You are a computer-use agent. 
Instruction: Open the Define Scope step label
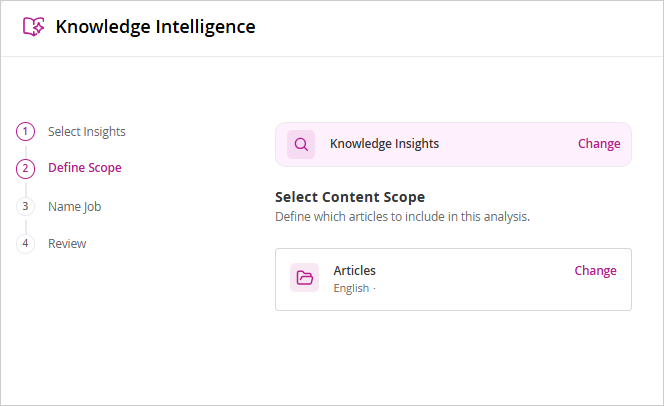(x=85, y=168)
